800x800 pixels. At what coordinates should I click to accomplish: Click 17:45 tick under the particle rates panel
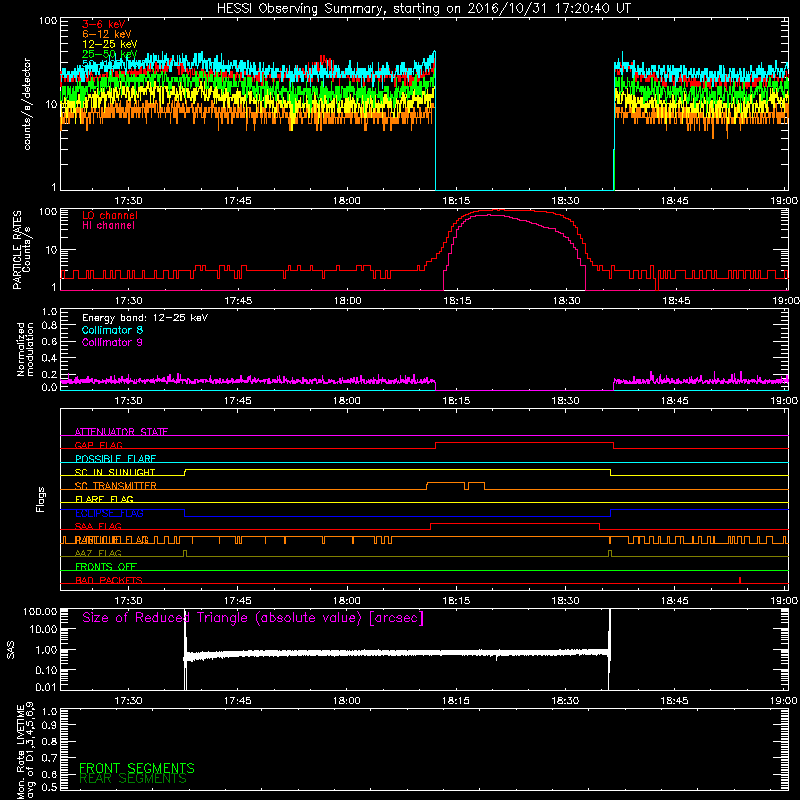[238, 301]
